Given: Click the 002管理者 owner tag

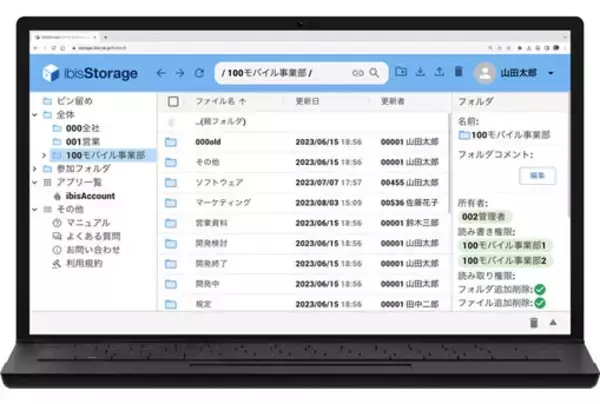Looking at the screenshot, I should click(484, 217).
